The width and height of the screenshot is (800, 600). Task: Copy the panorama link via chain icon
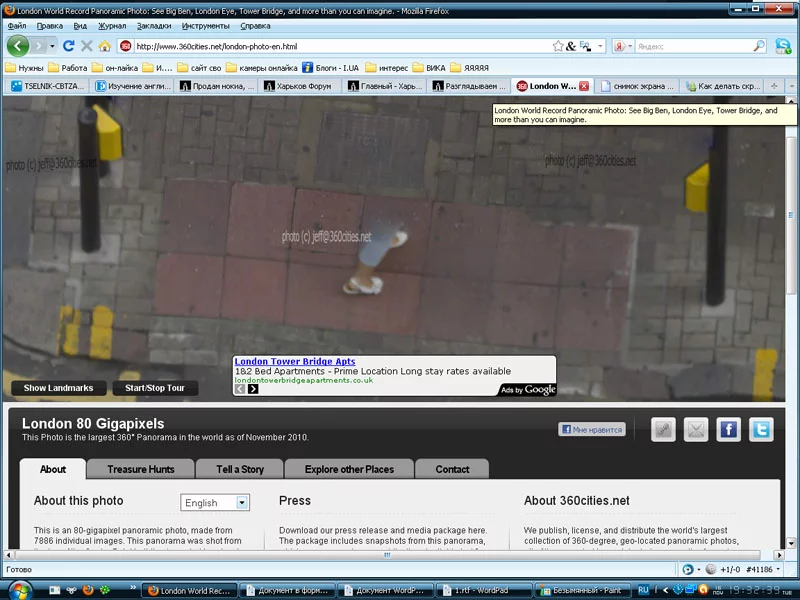tap(662, 430)
